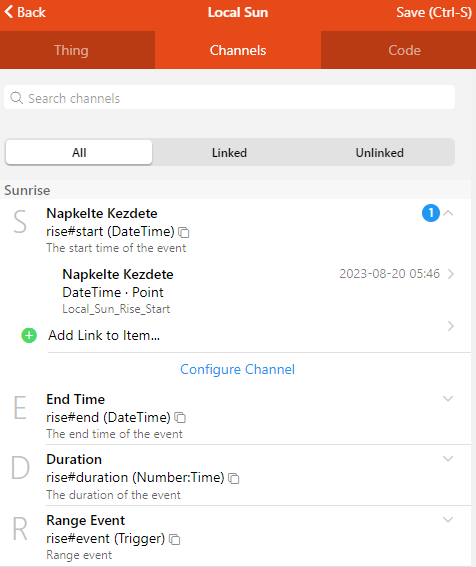The width and height of the screenshot is (476, 567).
Task: Save the thing with Save (Ctrl-S)
Action: coord(434,12)
